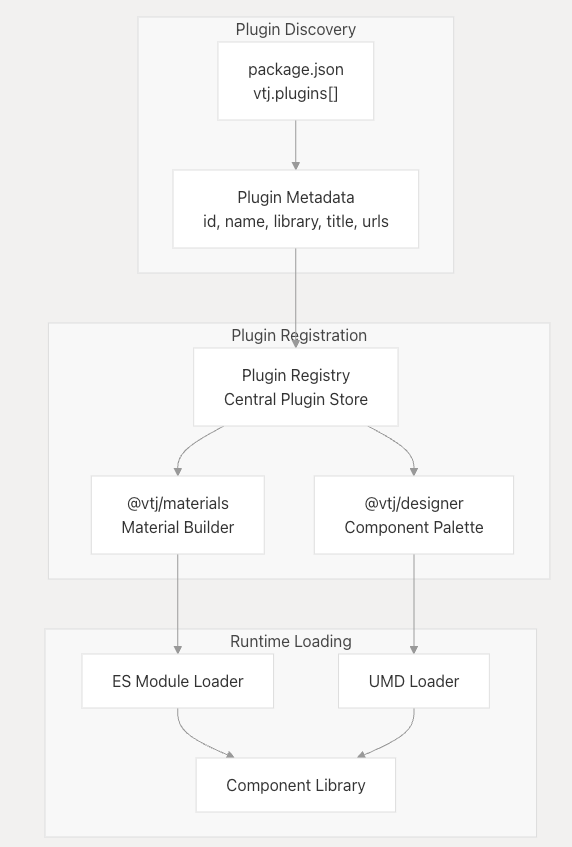Viewport: 572px width, 847px height.
Task: Click the ES Module Loader node
Action: 178,681
